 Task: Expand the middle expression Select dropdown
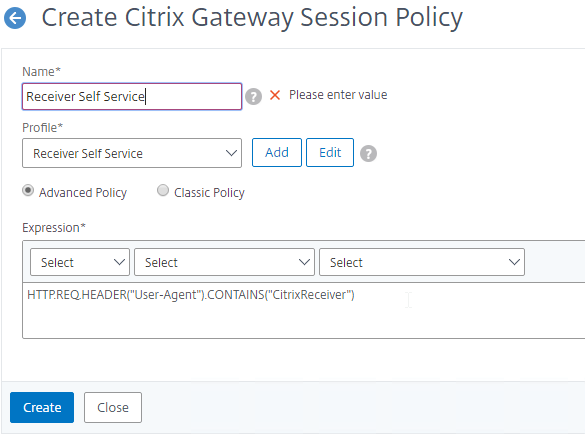click(224, 262)
